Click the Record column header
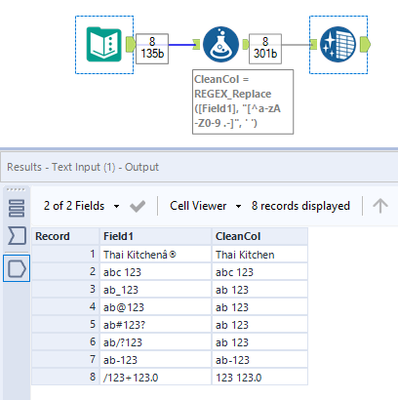Viewport: 398px width, 400px height. (x=66, y=236)
